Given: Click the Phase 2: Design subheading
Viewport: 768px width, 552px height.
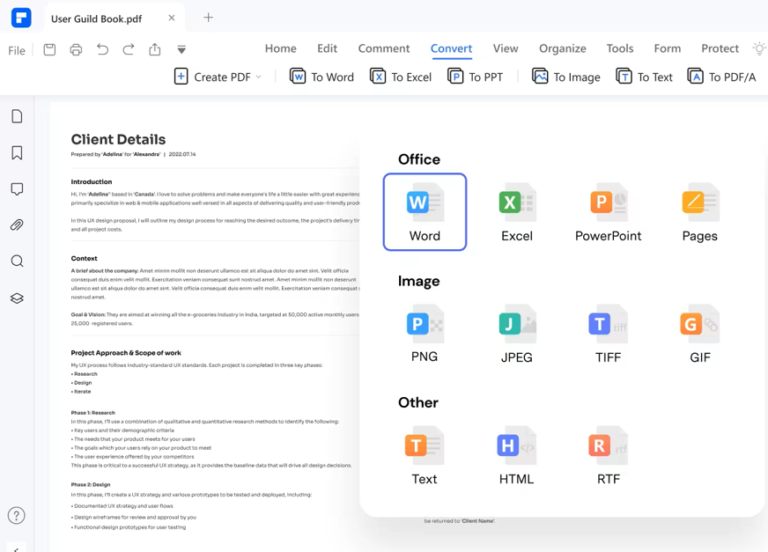Looking at the screenshot, I should tap(91, 484).
